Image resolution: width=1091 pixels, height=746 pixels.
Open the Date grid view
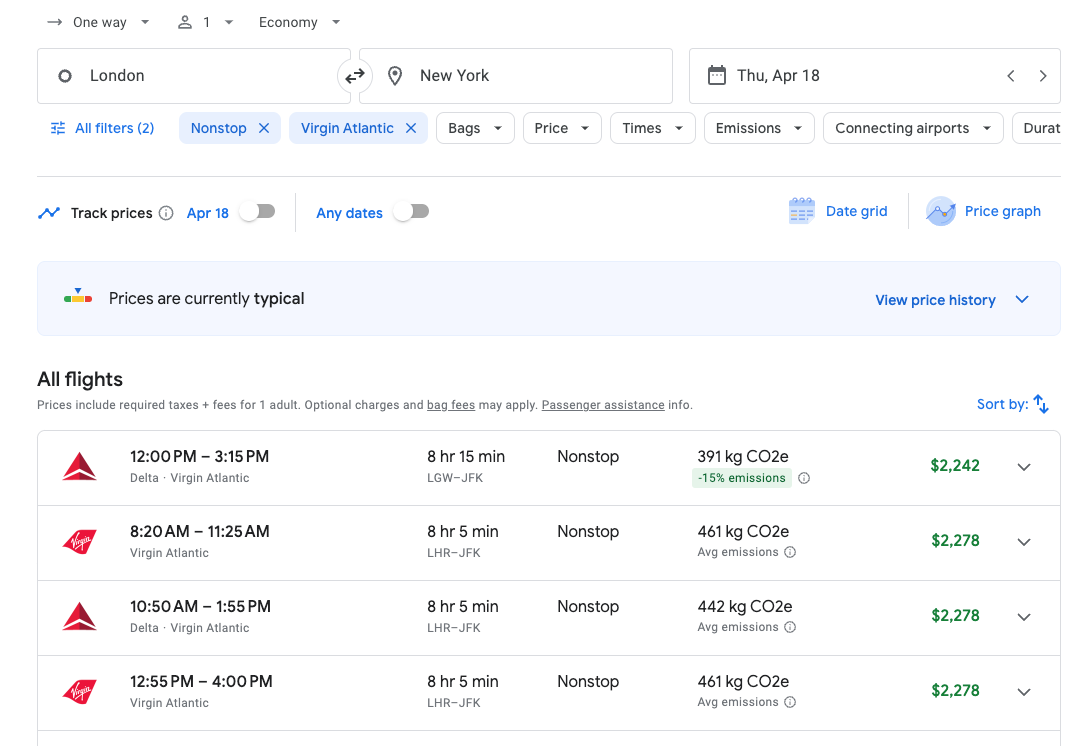pos(838,211)
